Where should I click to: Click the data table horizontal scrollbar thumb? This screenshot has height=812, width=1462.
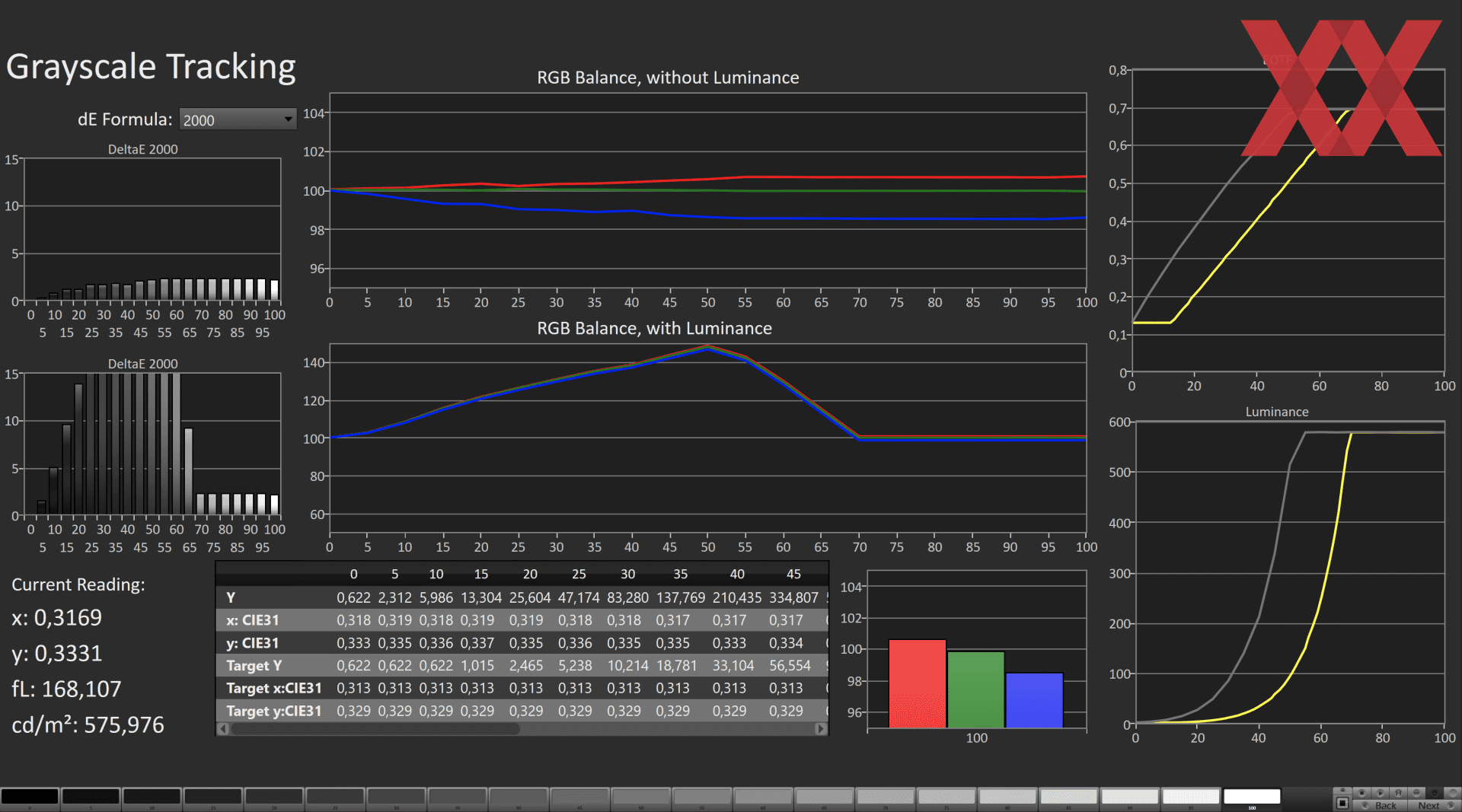pyautogui.click(x=375, y=729)
